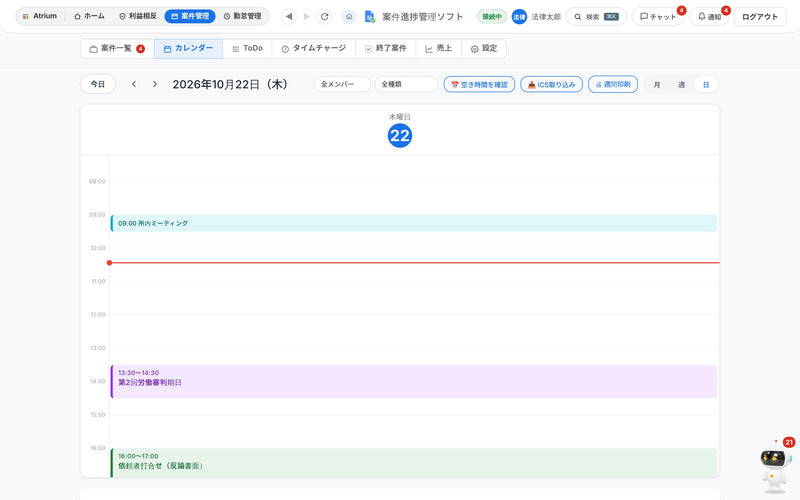The image size is (800, 500).
Task: Click 空き時間を確認 button
Action: pyautogui.click(x=479, y=84)
